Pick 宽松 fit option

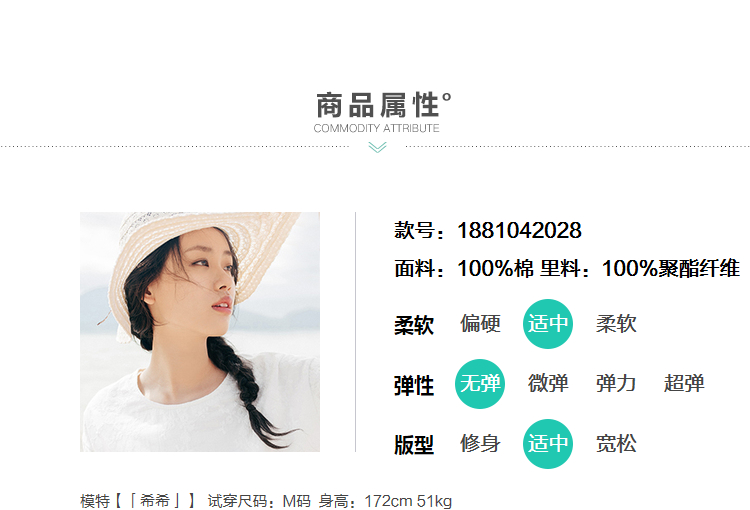[x=616, y=443]
